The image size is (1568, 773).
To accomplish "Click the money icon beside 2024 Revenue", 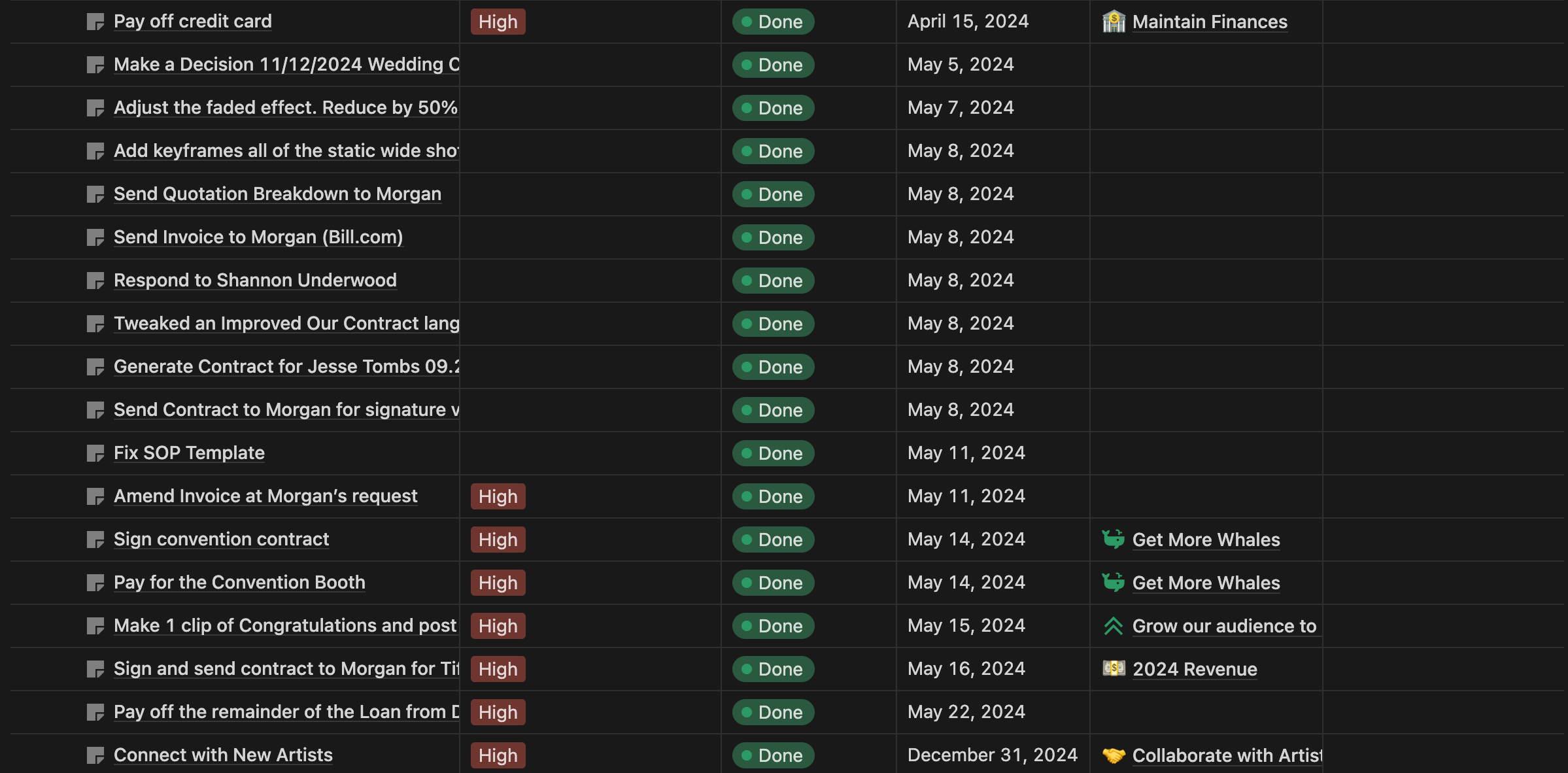I will [1114, 668].
